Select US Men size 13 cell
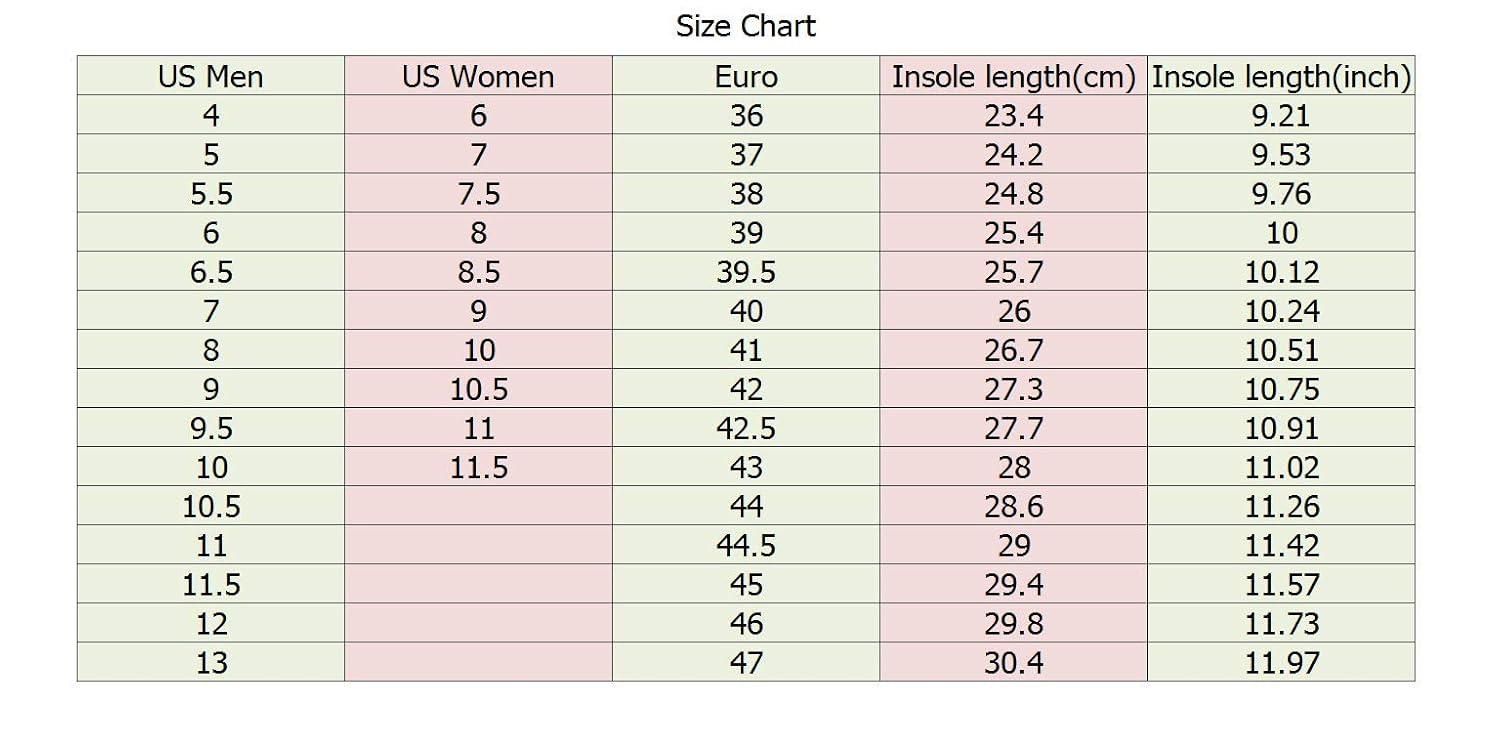The width and height of the screenshot is (1500, 729). (x=210, y=662)
